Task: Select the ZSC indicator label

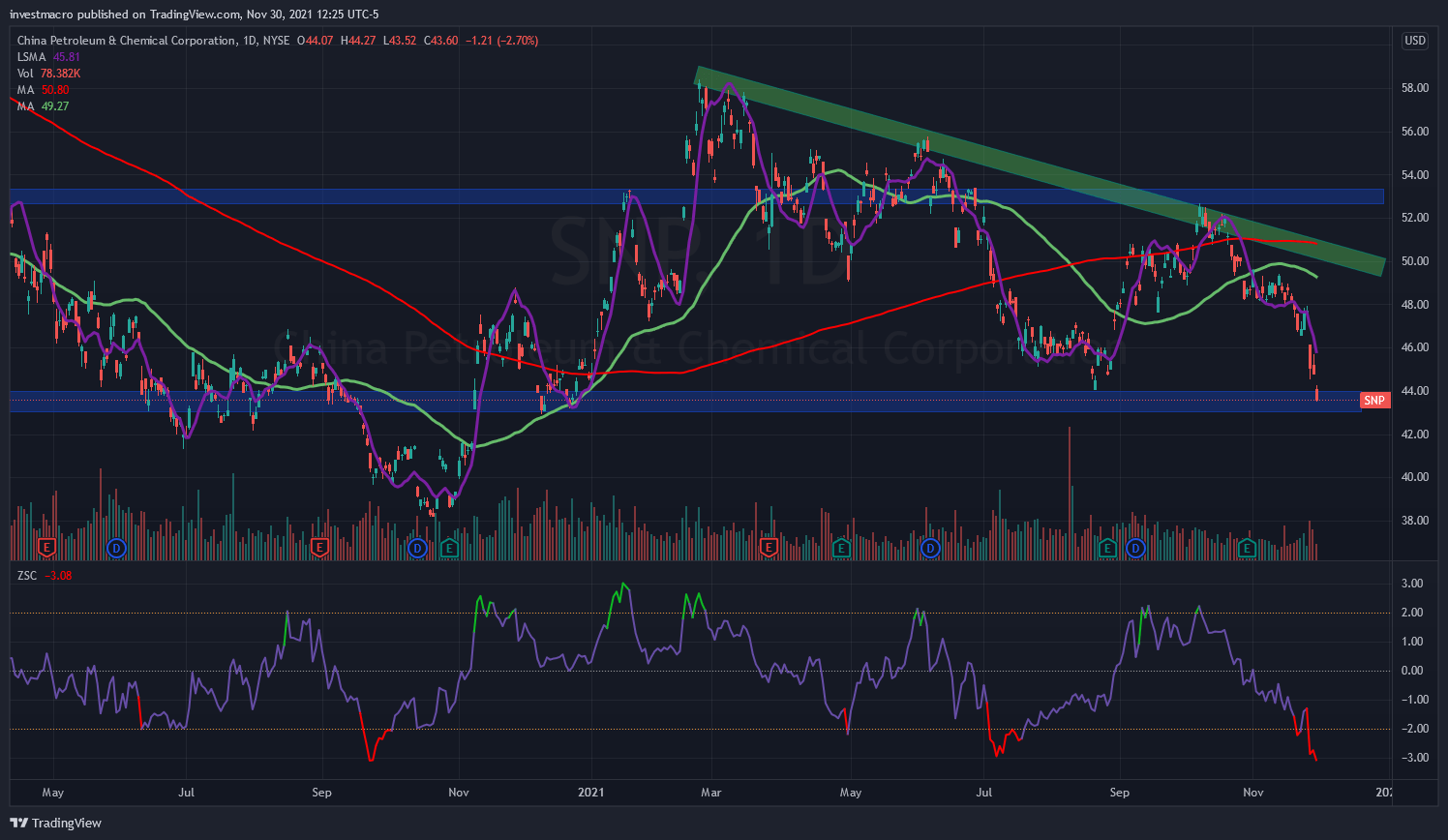Action: (x=27, y=576)
